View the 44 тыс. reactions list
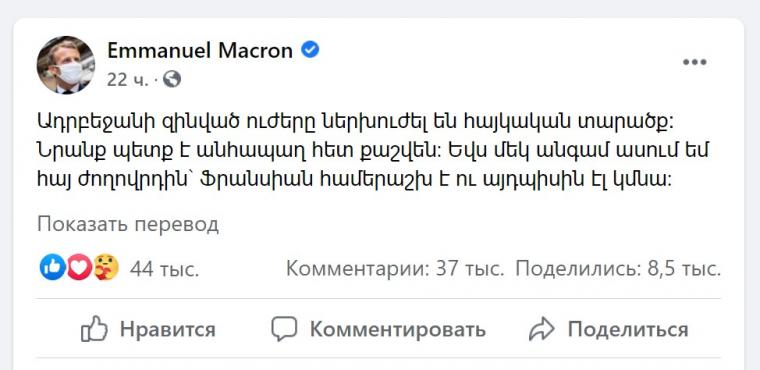760x370 pixels. tap(164, 269)
